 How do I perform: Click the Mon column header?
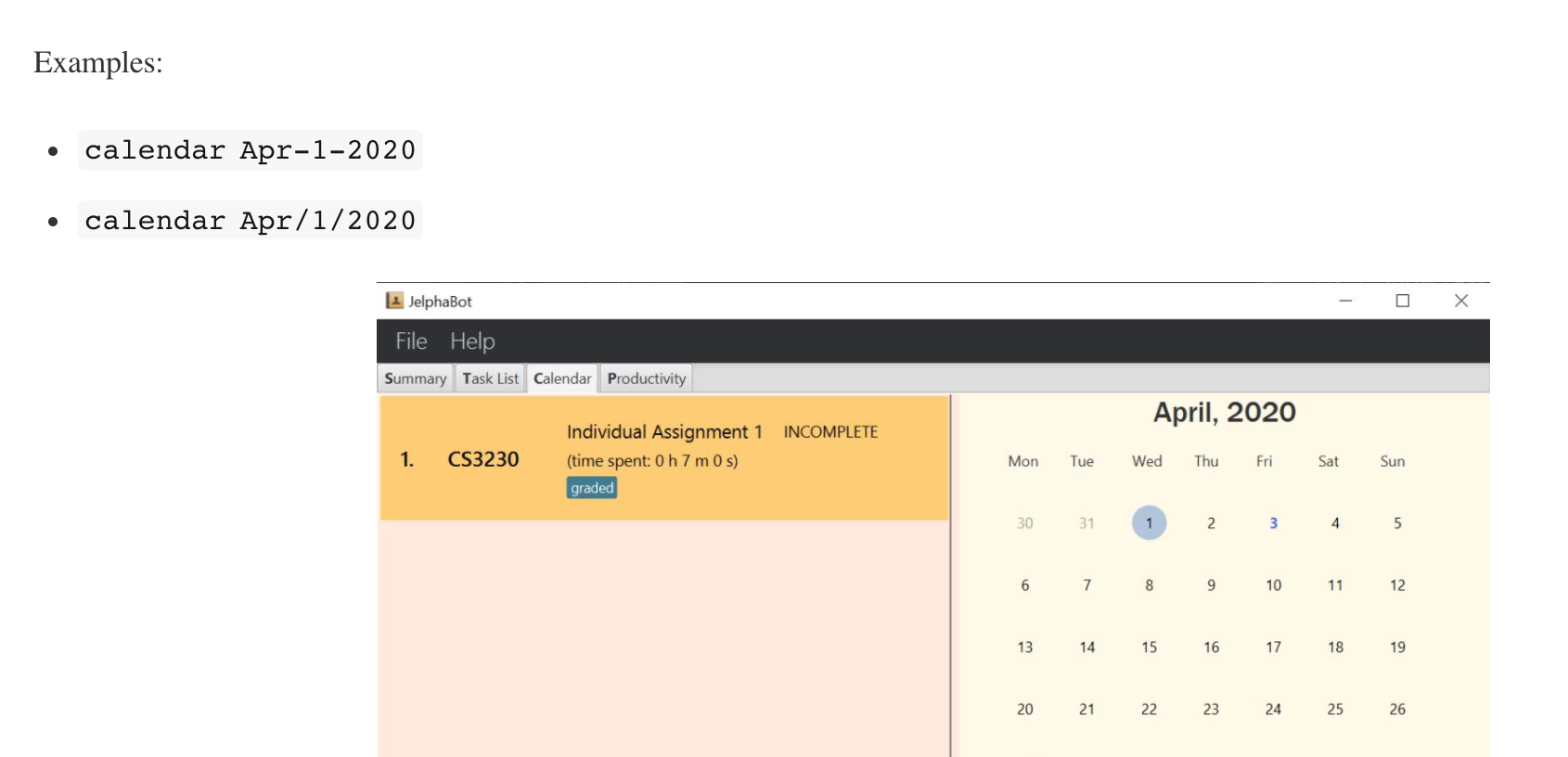[1023, 461]
